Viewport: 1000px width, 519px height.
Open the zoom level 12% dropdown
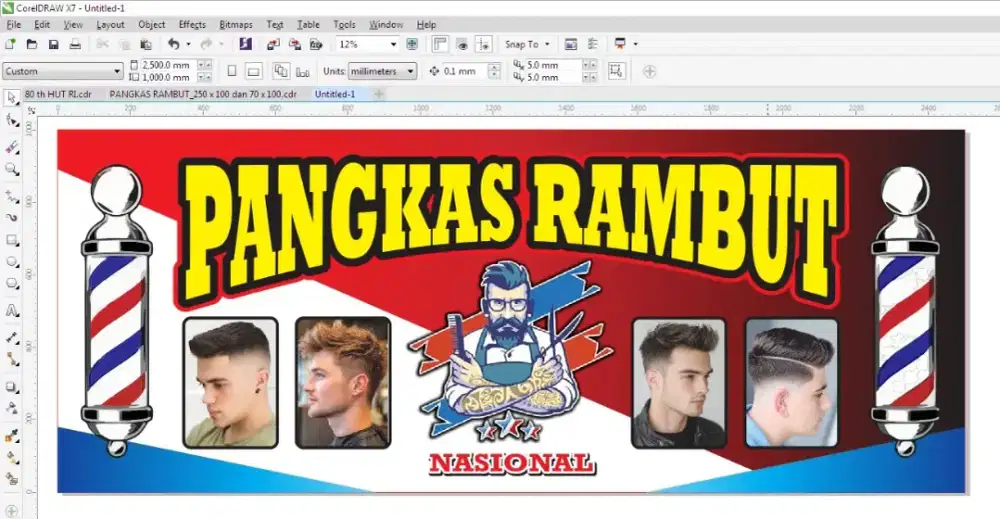click(393, 44)
